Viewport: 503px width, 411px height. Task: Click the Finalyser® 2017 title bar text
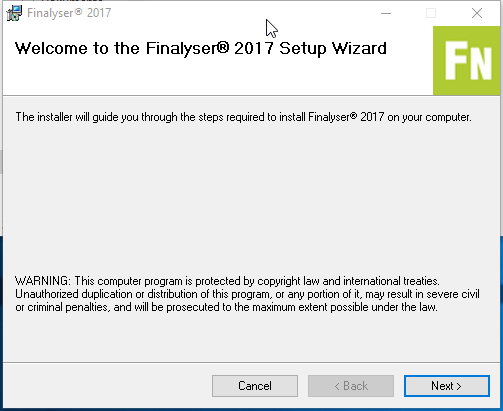[x=69, y=13]
